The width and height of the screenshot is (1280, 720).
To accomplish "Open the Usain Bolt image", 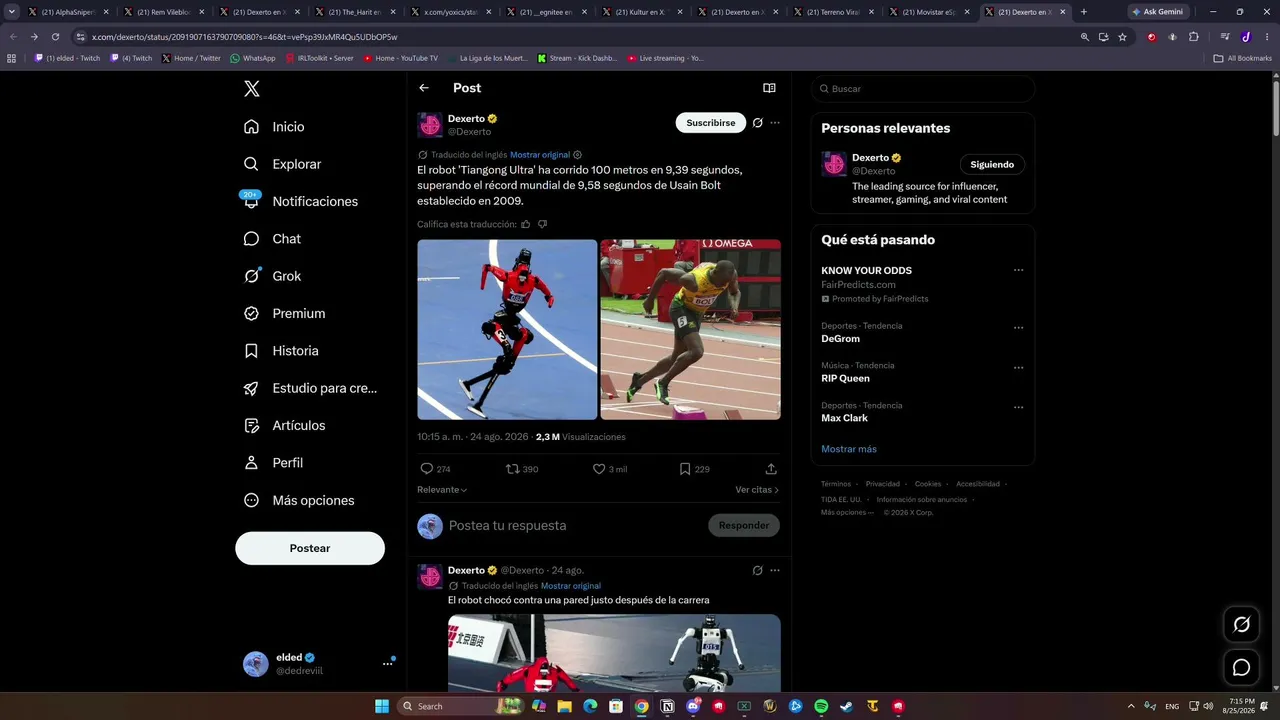I will 690,329.
